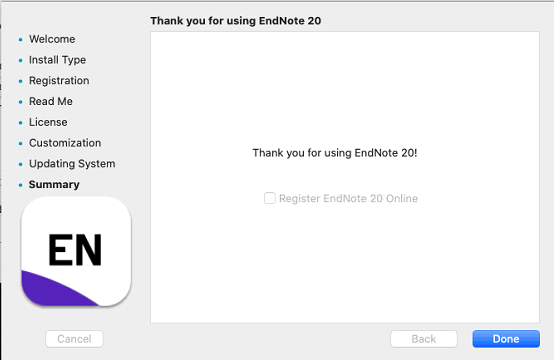Click the bold installer heading above the pane
The height and width of the screenshot is (360, 554).
coord(236,20)
